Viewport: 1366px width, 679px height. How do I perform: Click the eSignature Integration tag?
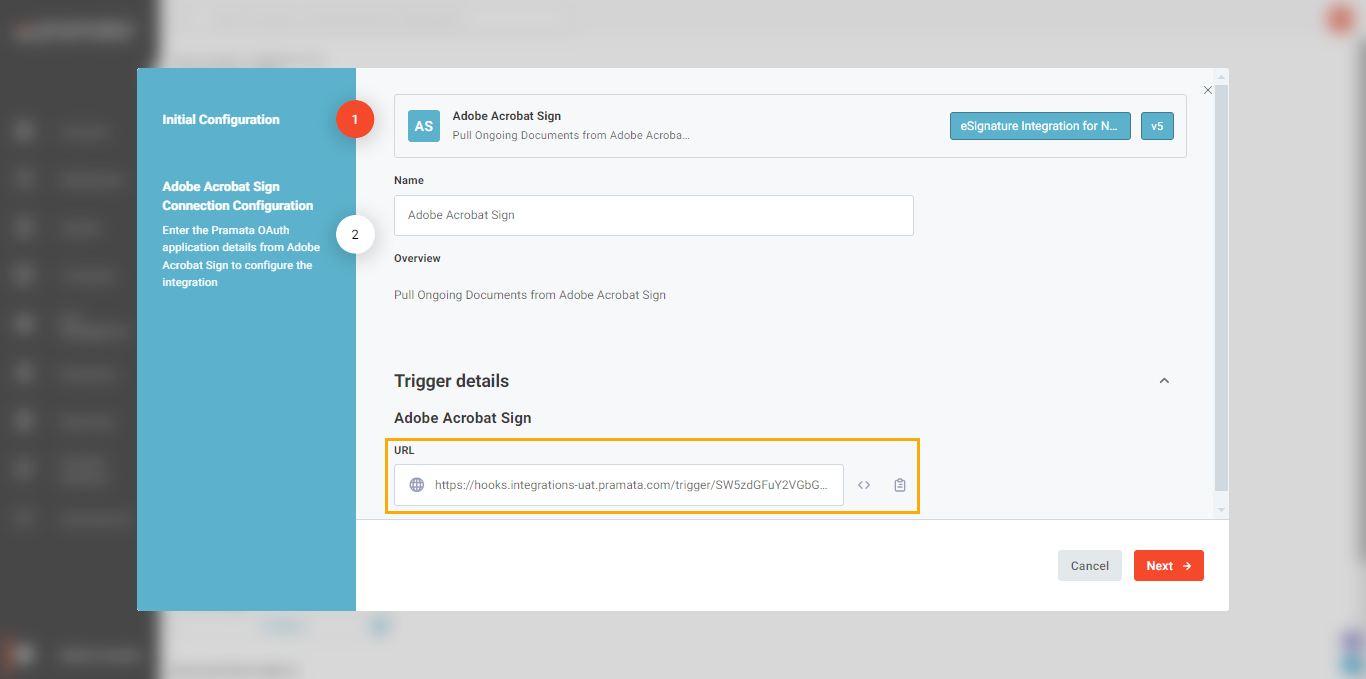coord(1040,126)
